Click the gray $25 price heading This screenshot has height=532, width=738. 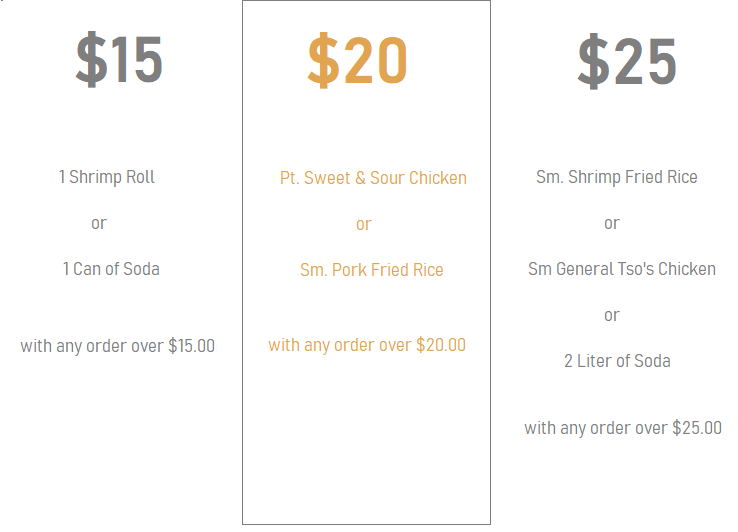click(627, 62)
